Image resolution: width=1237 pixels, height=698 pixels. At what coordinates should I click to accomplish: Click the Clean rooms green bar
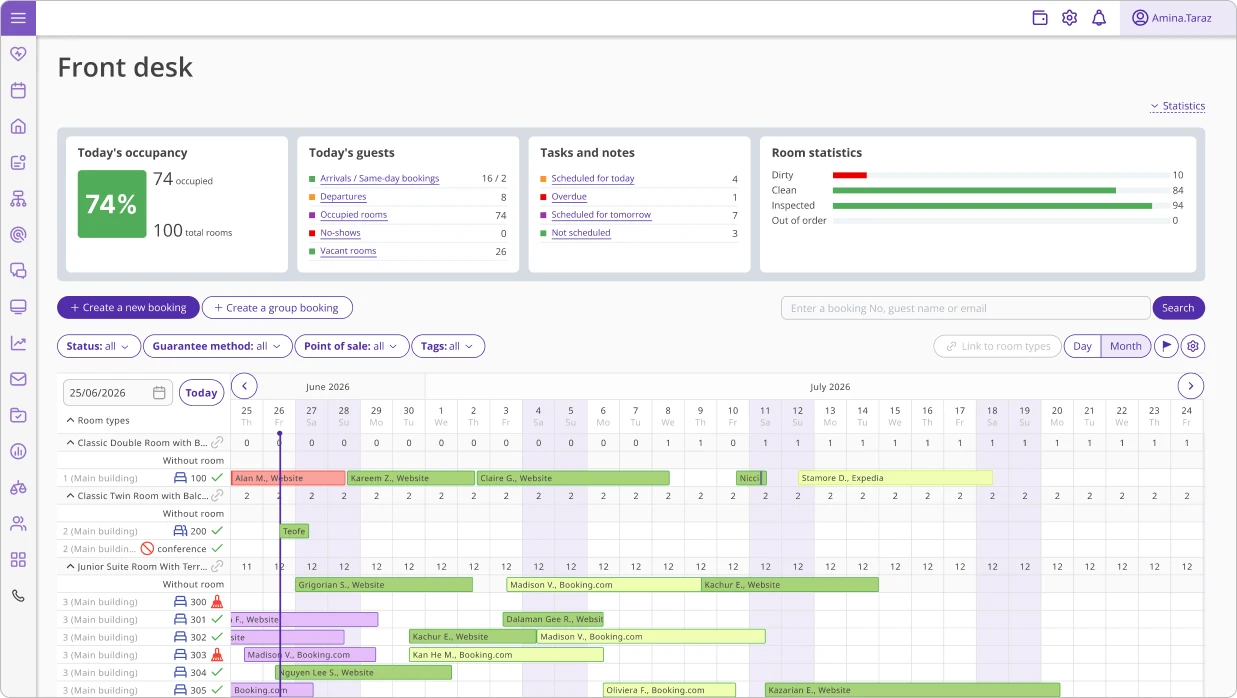(x=974, y=190)
